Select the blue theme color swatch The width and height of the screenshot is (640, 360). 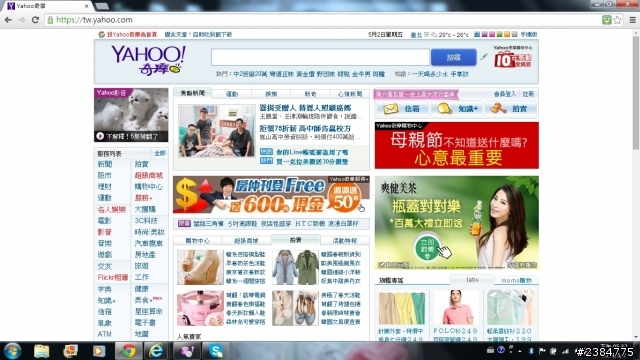click(x=477, y=34)
